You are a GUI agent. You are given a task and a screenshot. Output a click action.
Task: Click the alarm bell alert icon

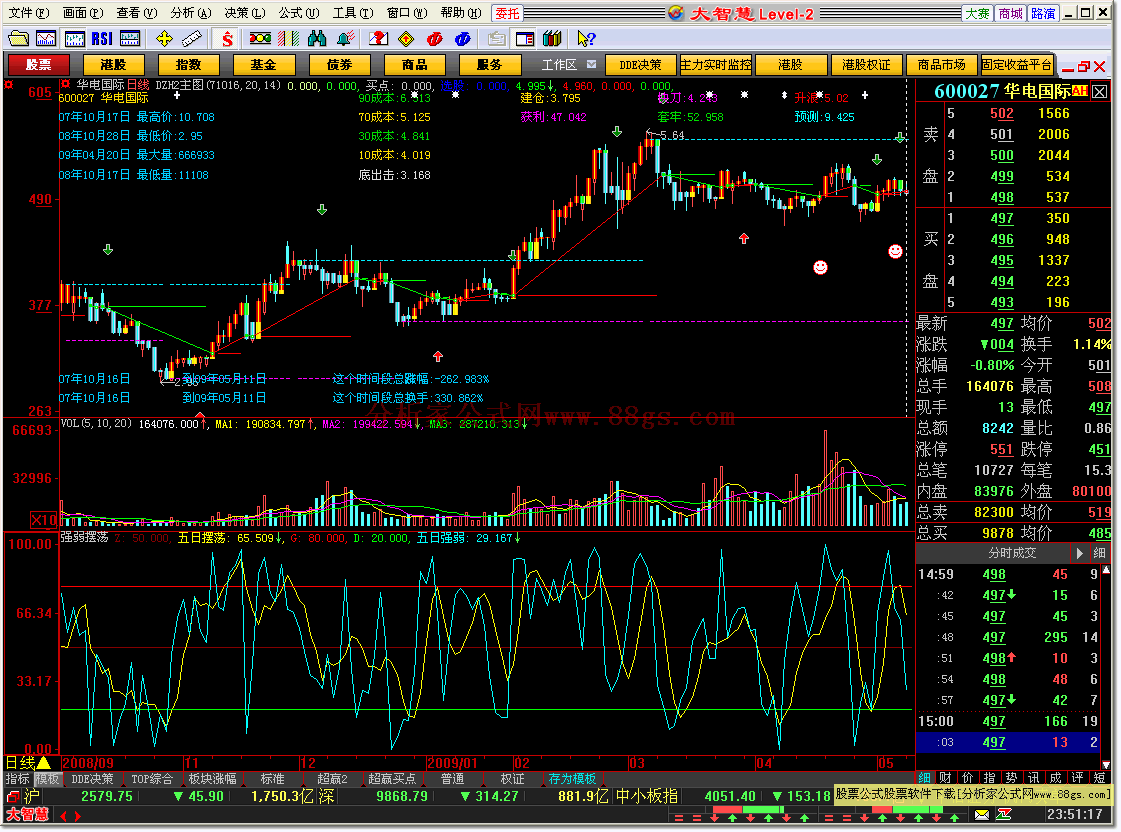pos(346,39)
